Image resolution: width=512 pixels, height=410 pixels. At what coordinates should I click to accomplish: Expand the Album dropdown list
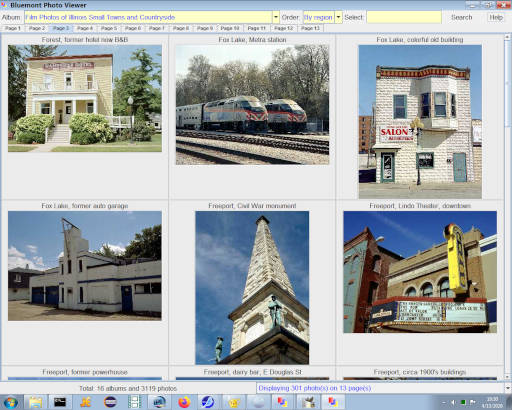point(276,17)
